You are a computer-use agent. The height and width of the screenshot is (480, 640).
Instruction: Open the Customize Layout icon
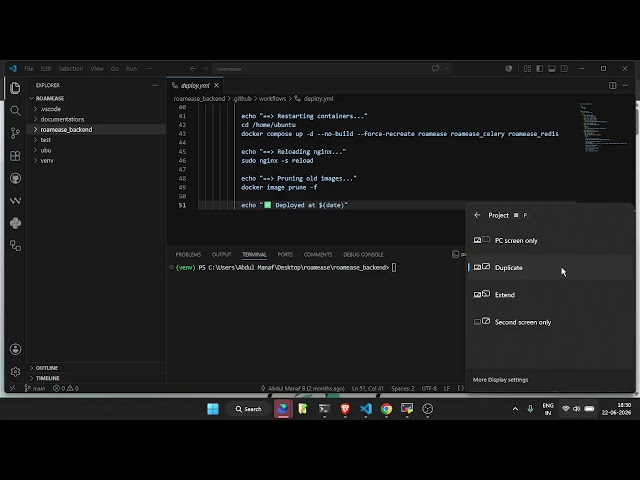pos(527,69)
